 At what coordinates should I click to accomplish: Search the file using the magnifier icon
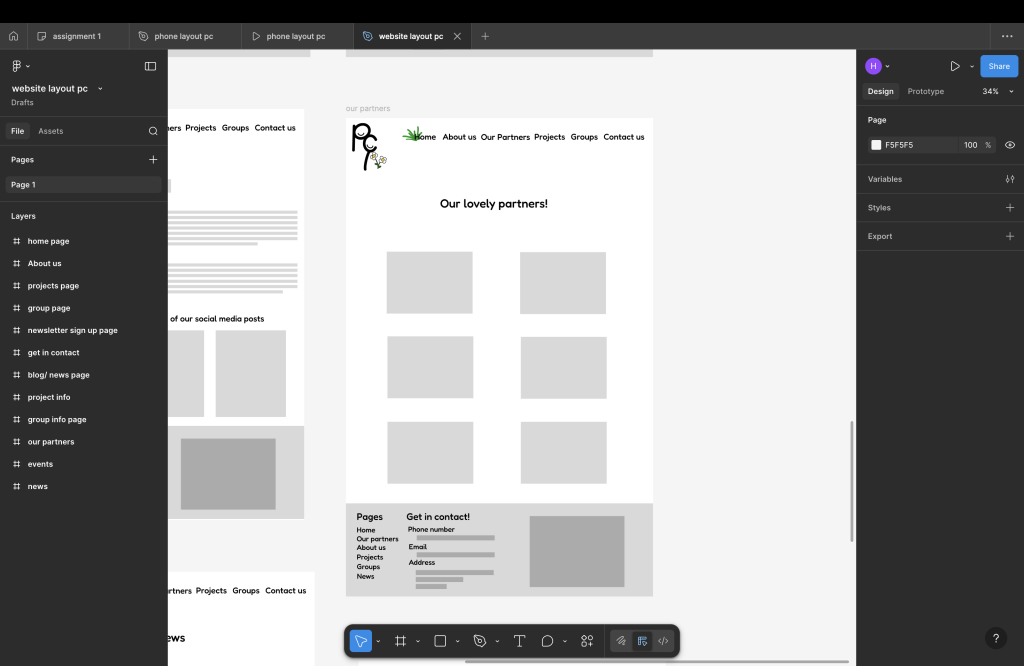pos(153,131)
